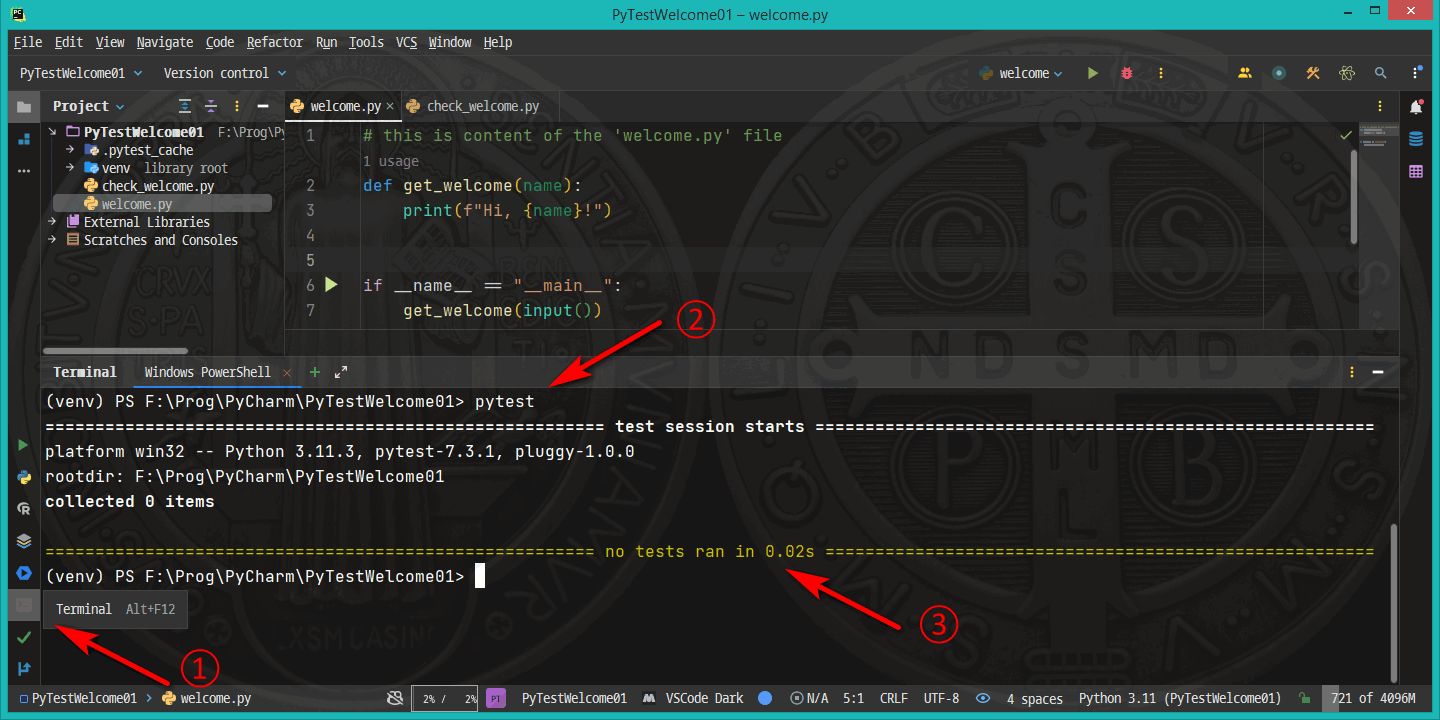
Task: Expand the .pytest_cache folder
Action: 71,150
